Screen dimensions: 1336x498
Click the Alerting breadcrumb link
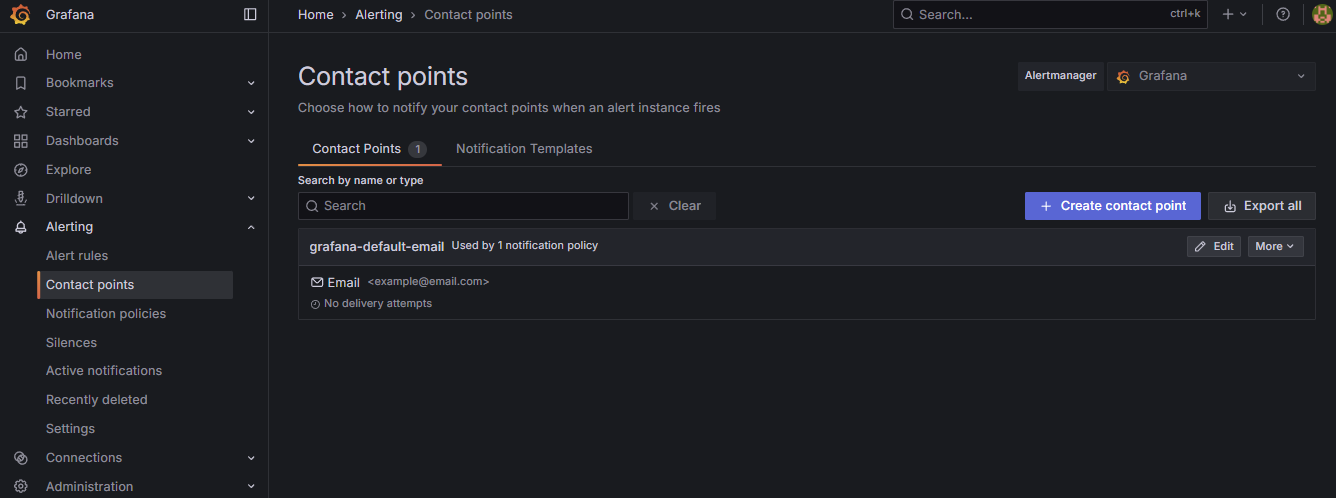pos(379,15)
